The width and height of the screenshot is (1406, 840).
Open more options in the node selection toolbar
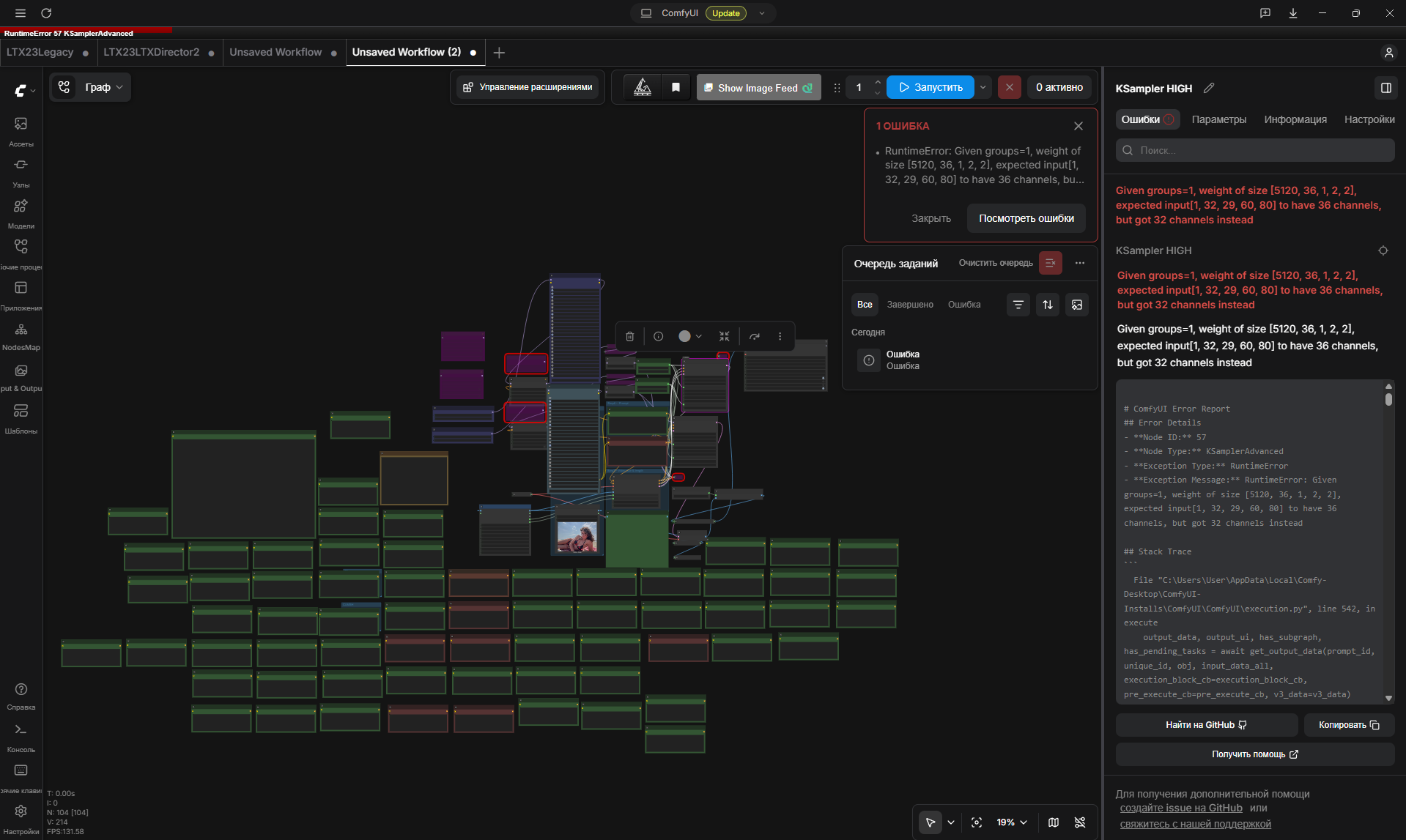[780, 336]
